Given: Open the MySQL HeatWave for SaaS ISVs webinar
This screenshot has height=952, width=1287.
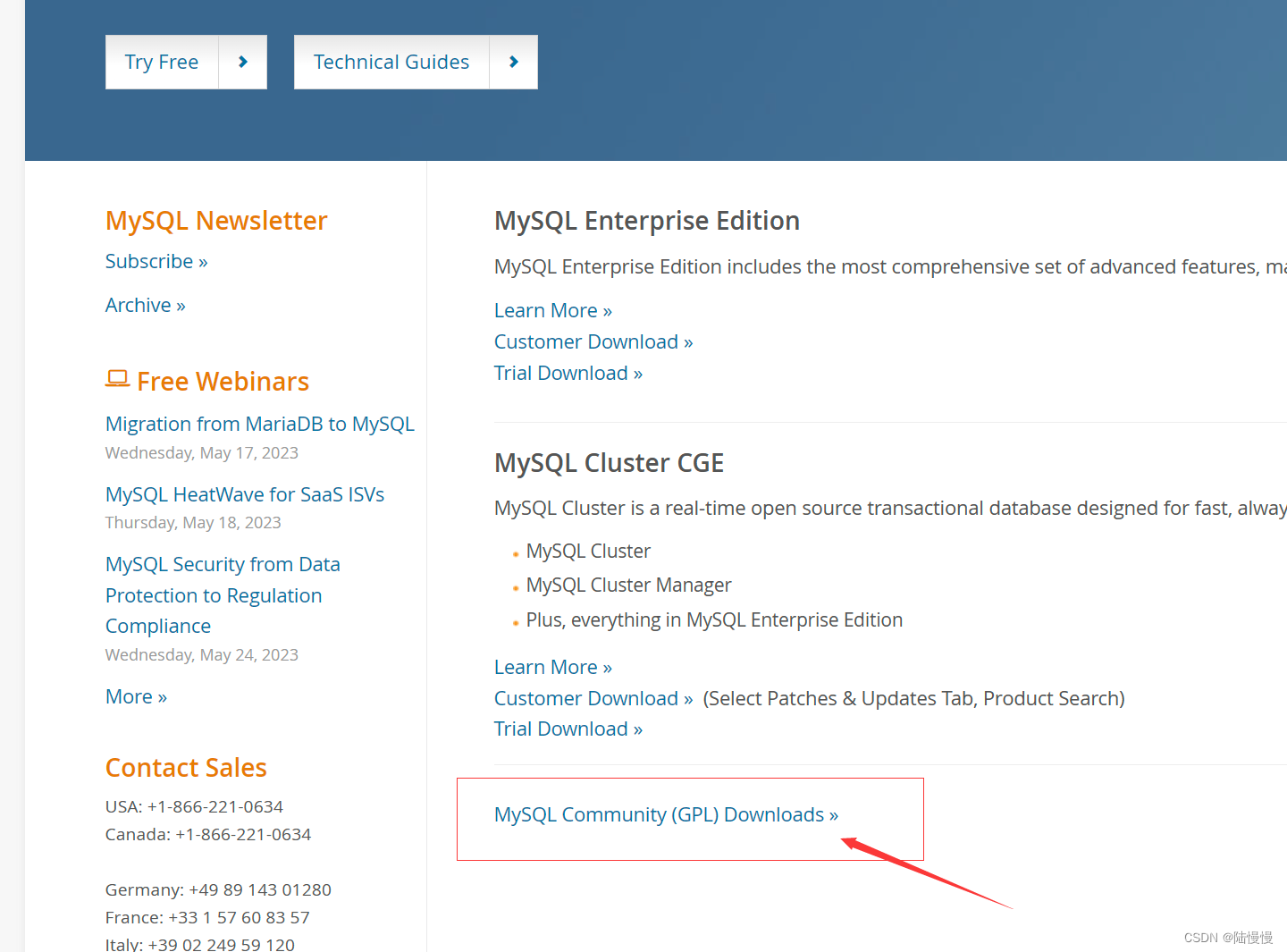Looking at the screenshot, I should tap(245, 494).
